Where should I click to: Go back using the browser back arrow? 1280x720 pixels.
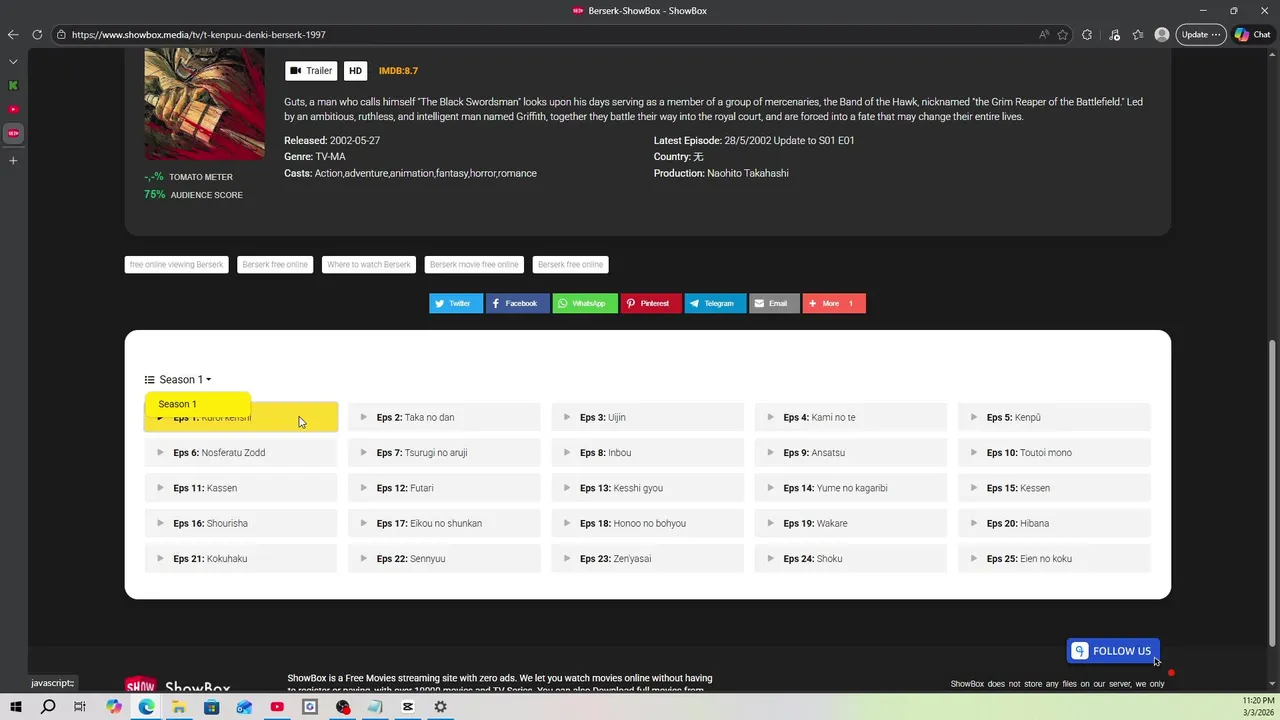click(x=13, y=34)
